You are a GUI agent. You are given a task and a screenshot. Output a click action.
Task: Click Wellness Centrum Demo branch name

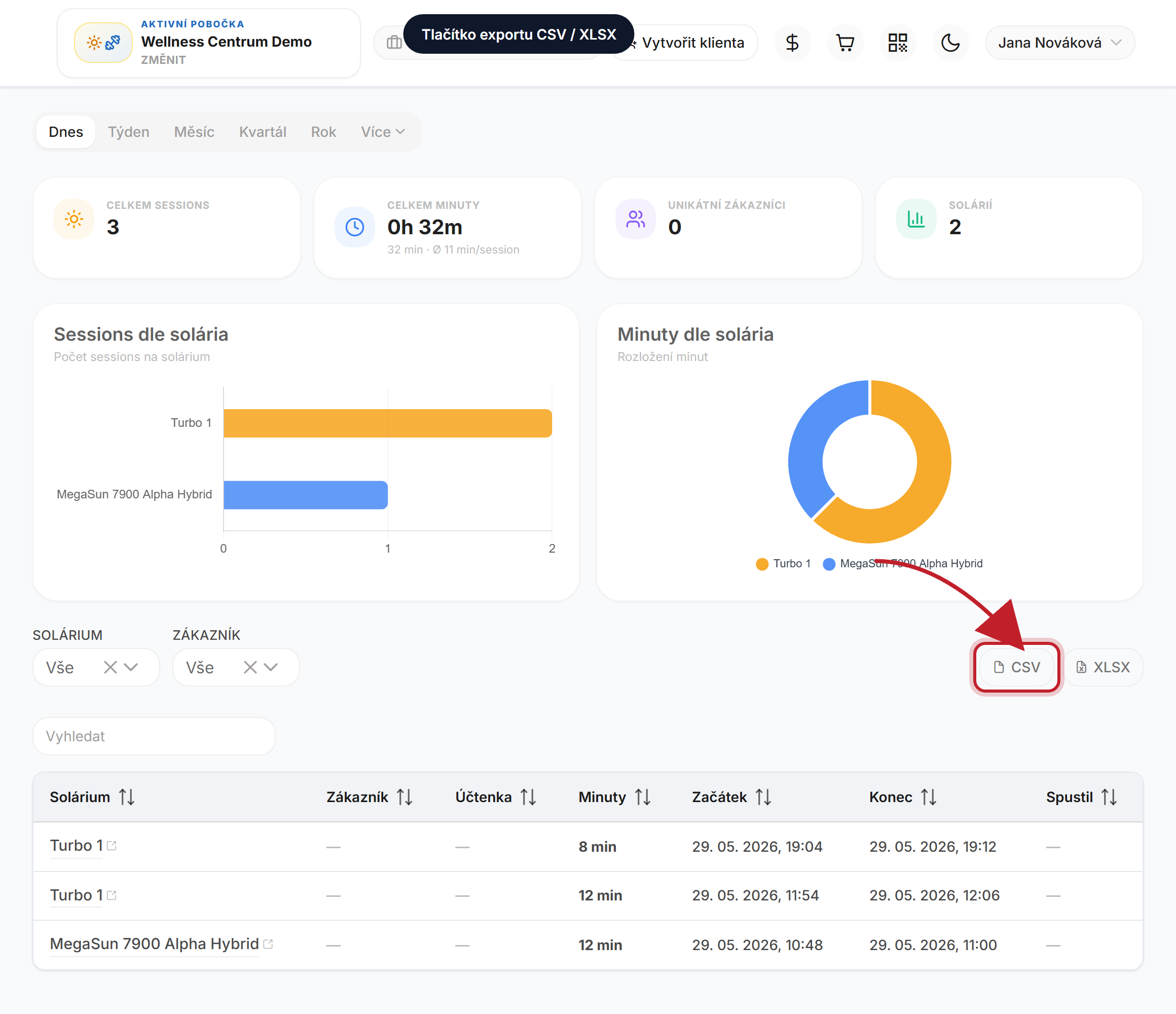point(227,42)
